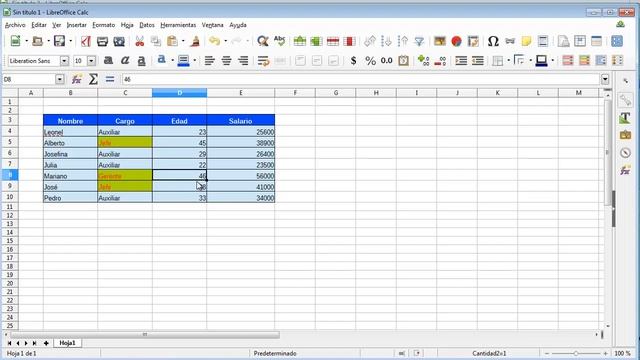Toggle Align Right
The height and width of the screenshot is (360, 640).
[x=243, y=61]
